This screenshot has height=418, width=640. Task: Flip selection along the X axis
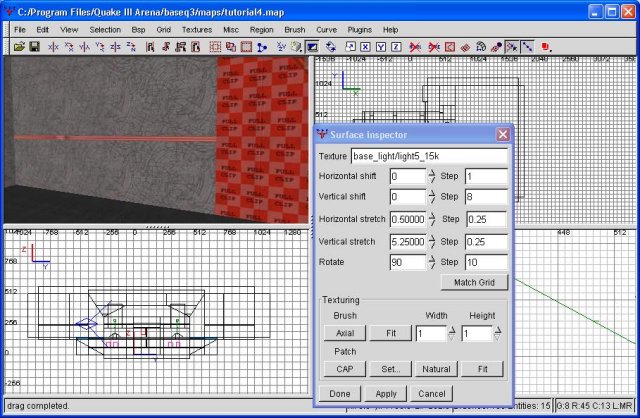point(53,47)
